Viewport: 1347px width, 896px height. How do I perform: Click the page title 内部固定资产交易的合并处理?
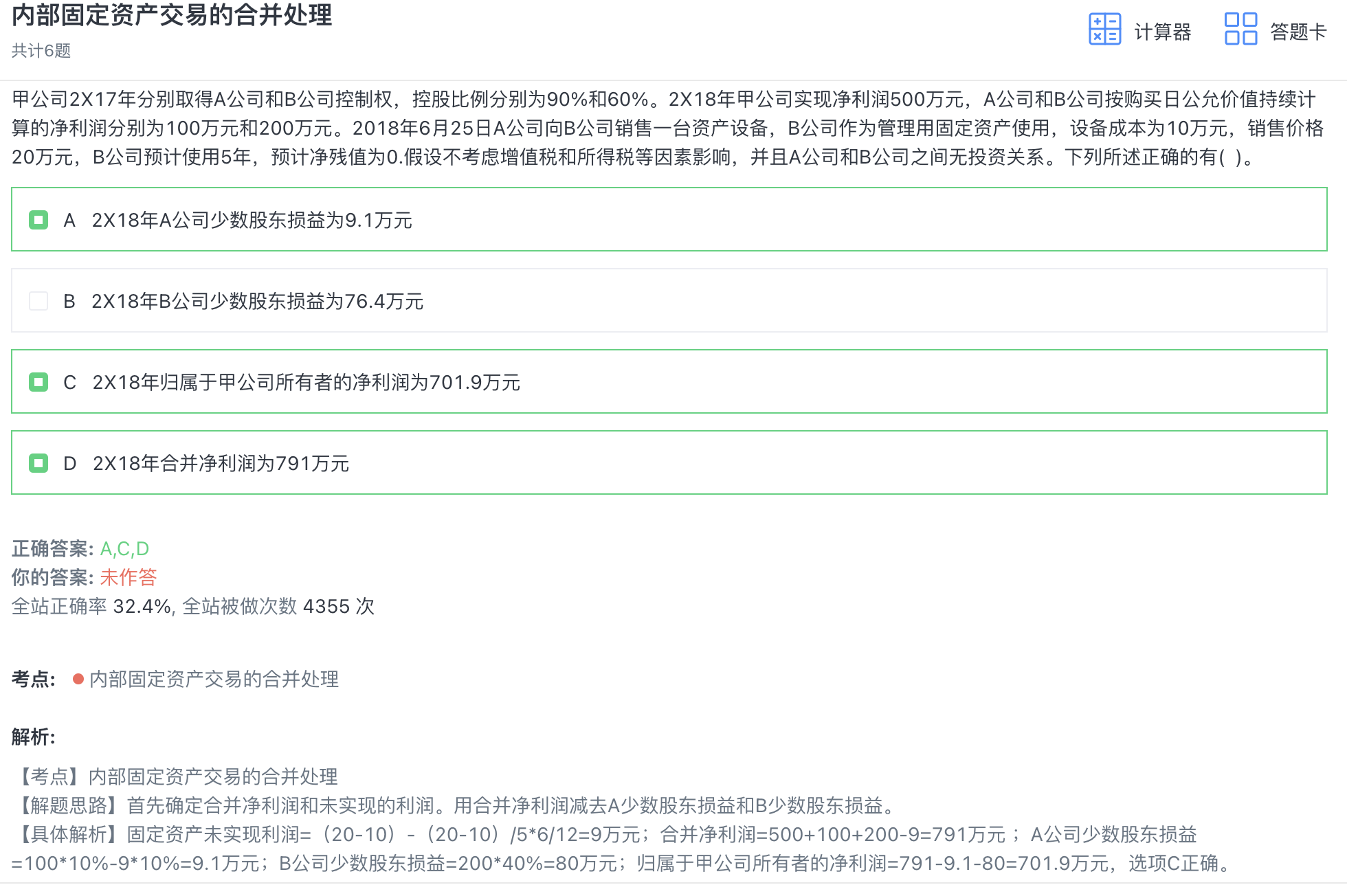pos(172,15)
